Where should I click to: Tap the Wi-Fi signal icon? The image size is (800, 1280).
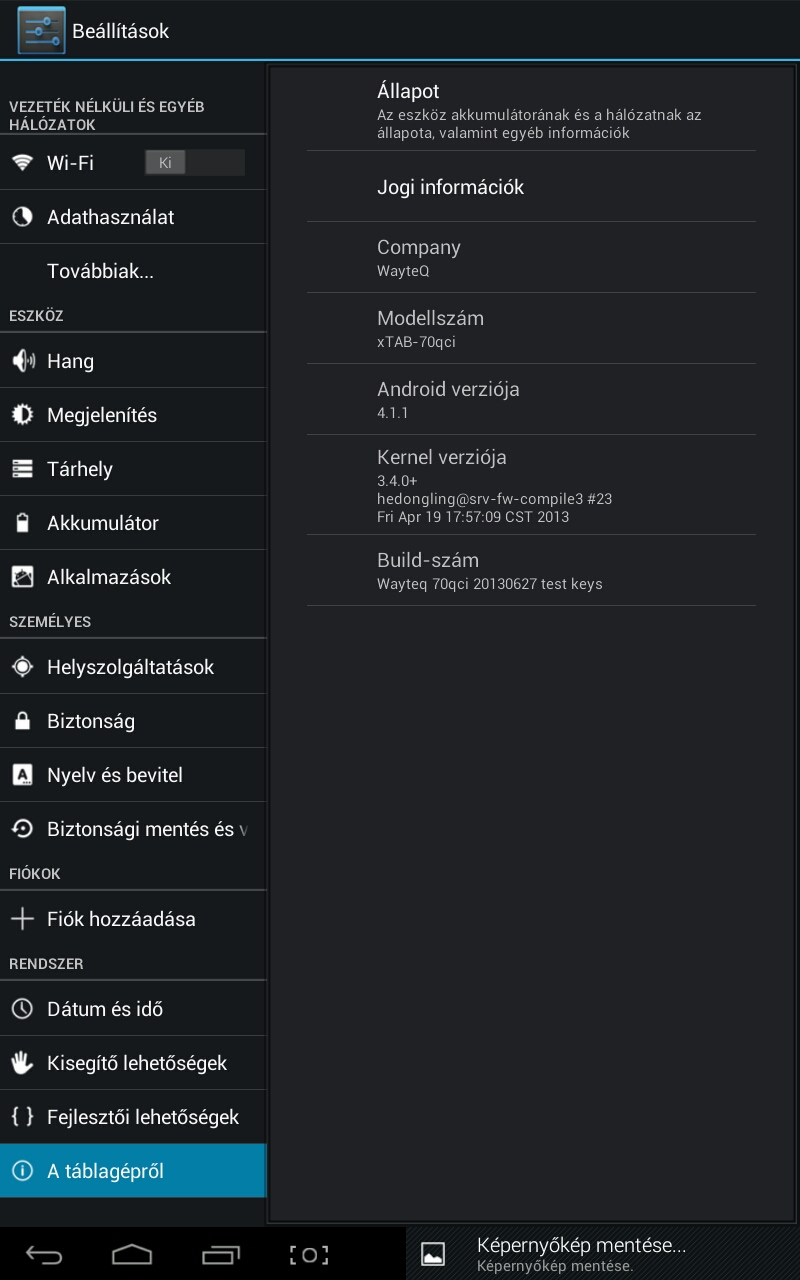pos(22,163)
